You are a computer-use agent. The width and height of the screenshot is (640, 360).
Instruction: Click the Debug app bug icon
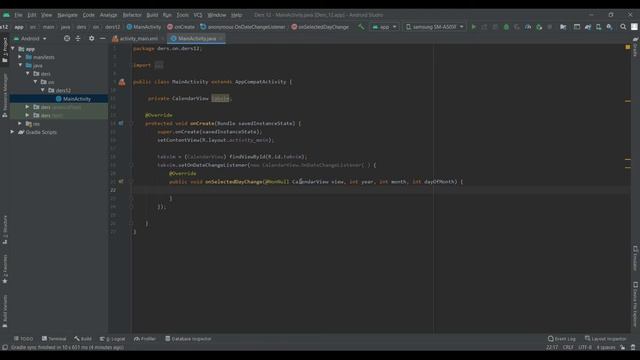(x=506, y=27)
